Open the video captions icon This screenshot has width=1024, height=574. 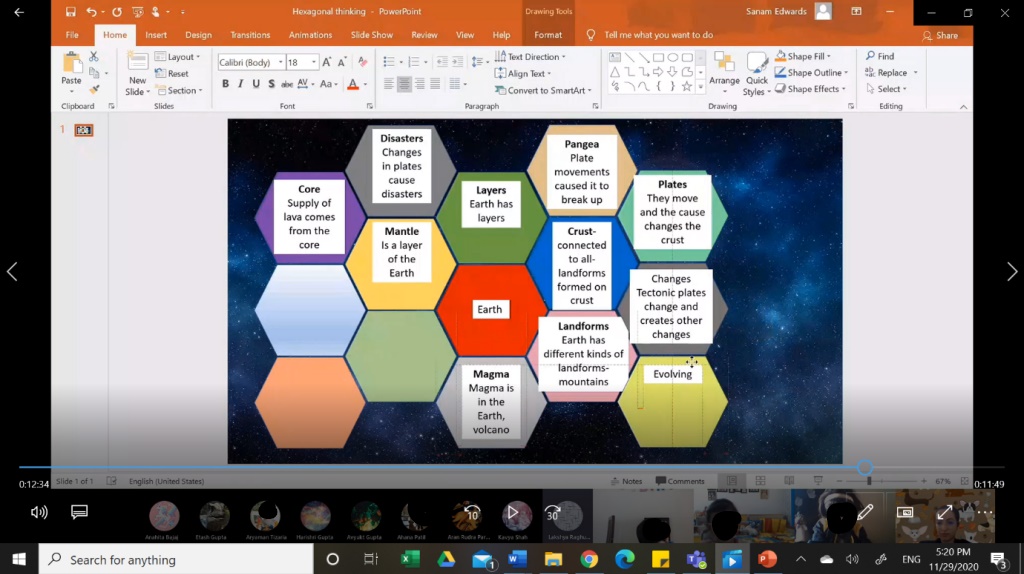80,512
